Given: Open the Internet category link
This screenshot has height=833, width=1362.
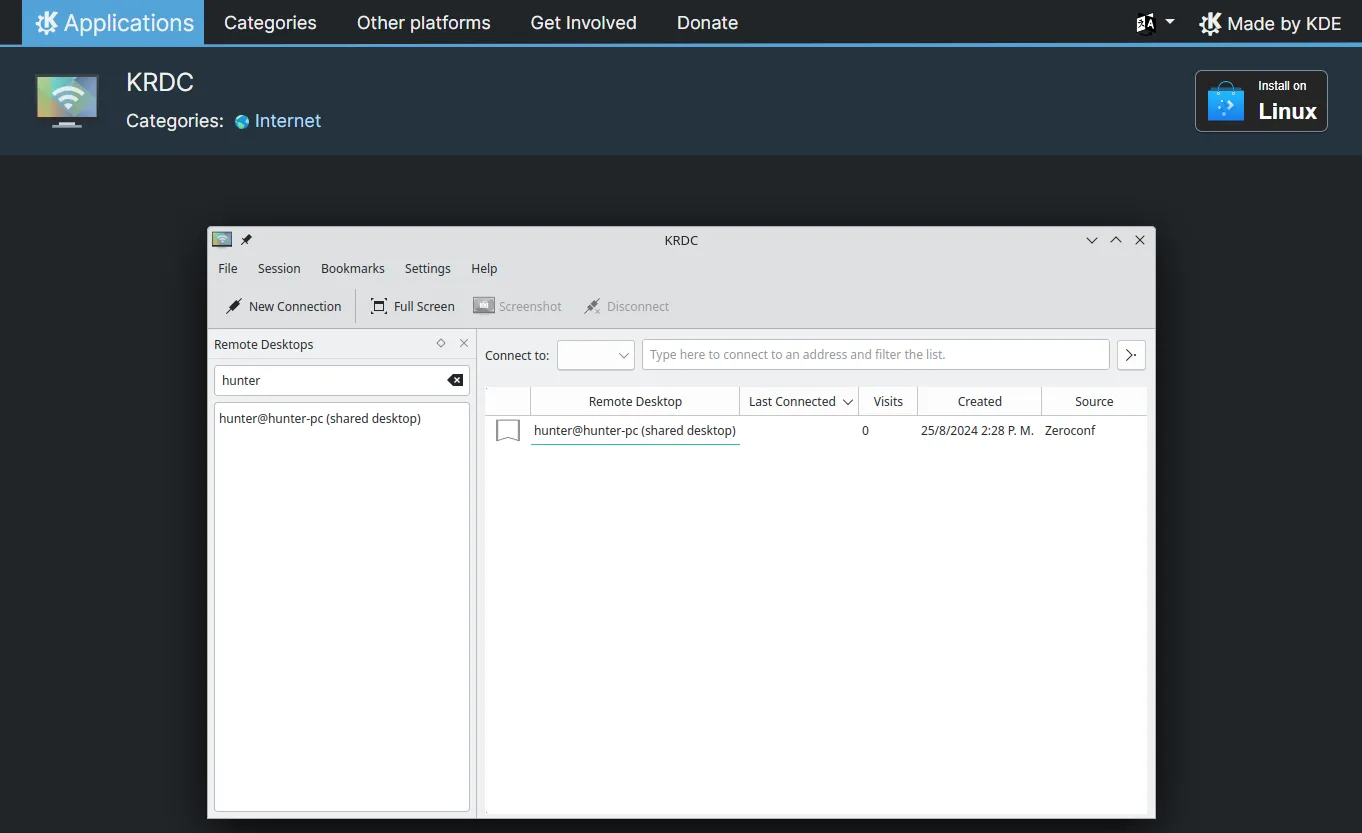Looking at the screenshot, I should [287, 121].
